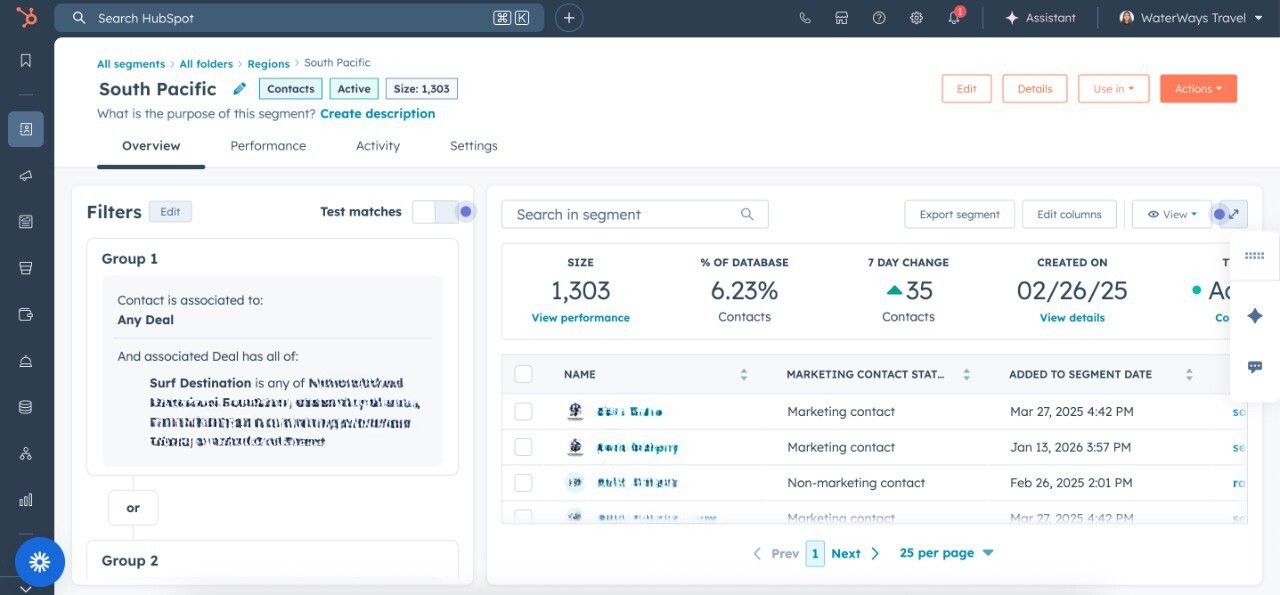Screen dimensions: 1280x595
Task: Click the Create description link
Action: coord(377,114)
